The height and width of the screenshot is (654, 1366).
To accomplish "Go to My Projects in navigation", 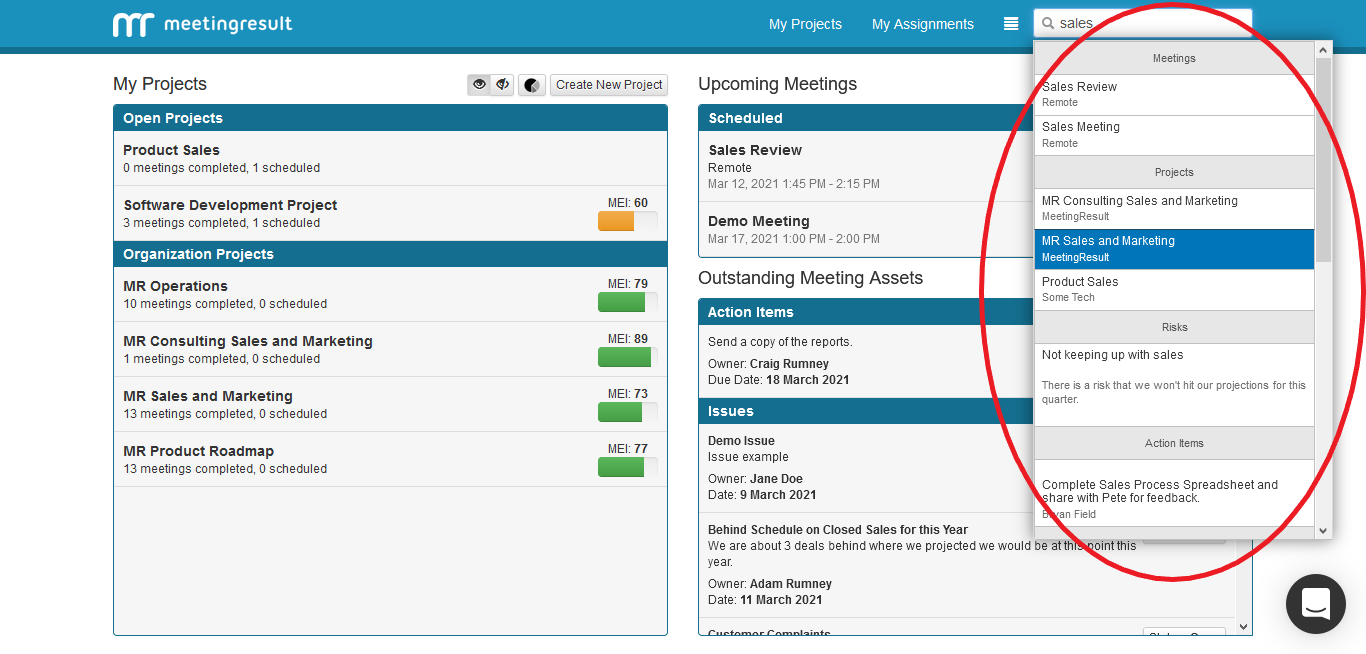I will (805, 24).
